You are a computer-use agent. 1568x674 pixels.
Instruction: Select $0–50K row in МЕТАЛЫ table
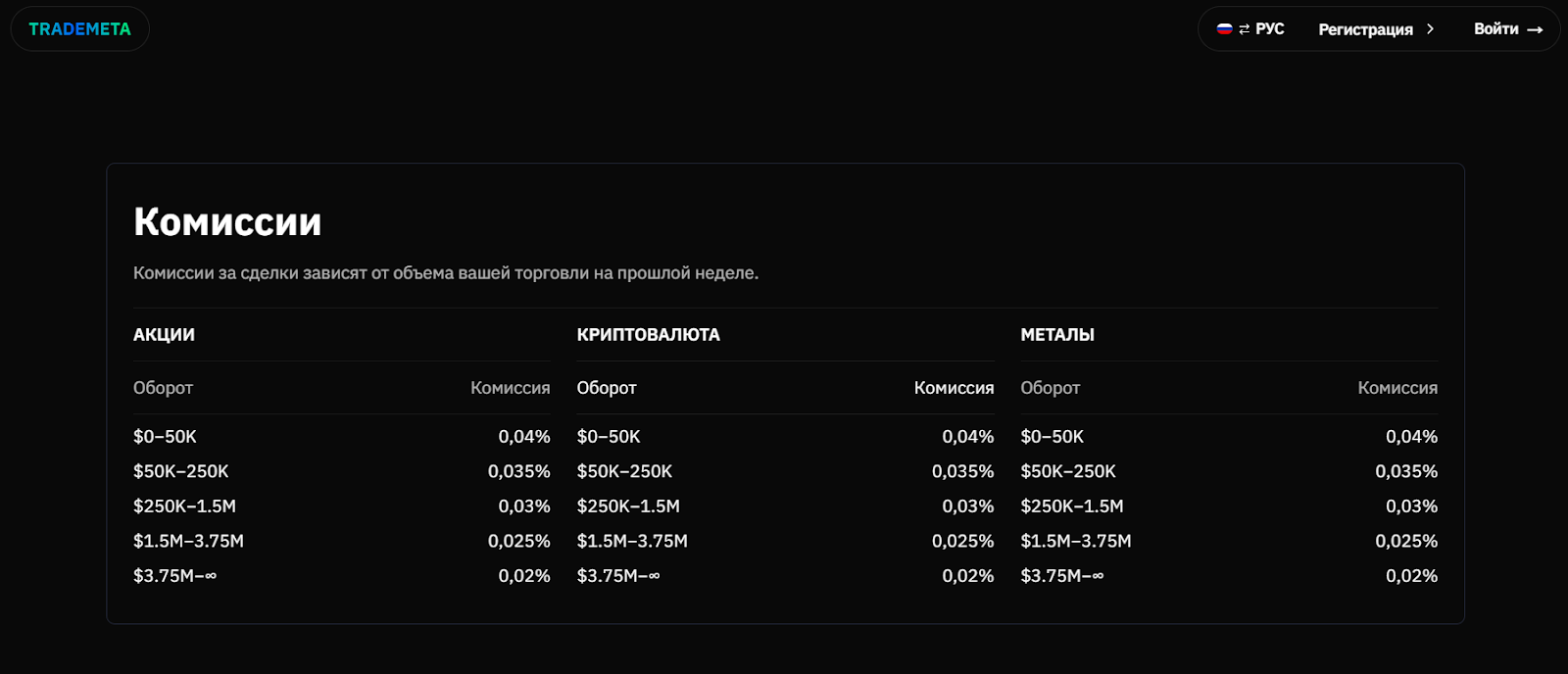click(x=1229, y=437)
